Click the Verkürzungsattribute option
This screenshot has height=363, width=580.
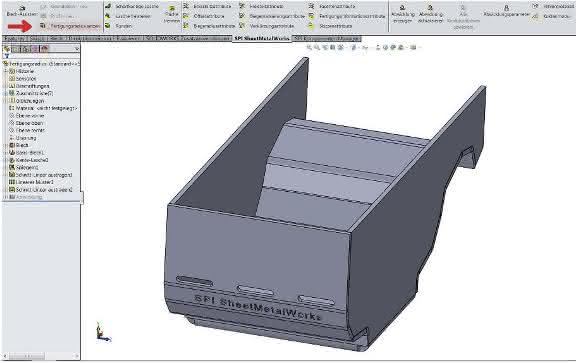point(267,26)
